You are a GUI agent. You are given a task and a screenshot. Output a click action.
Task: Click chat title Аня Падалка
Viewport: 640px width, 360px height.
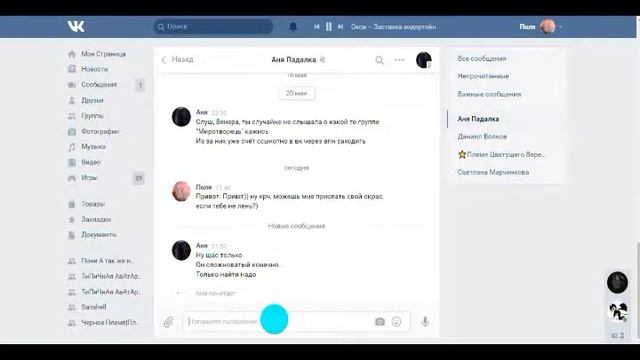[293, 60]
